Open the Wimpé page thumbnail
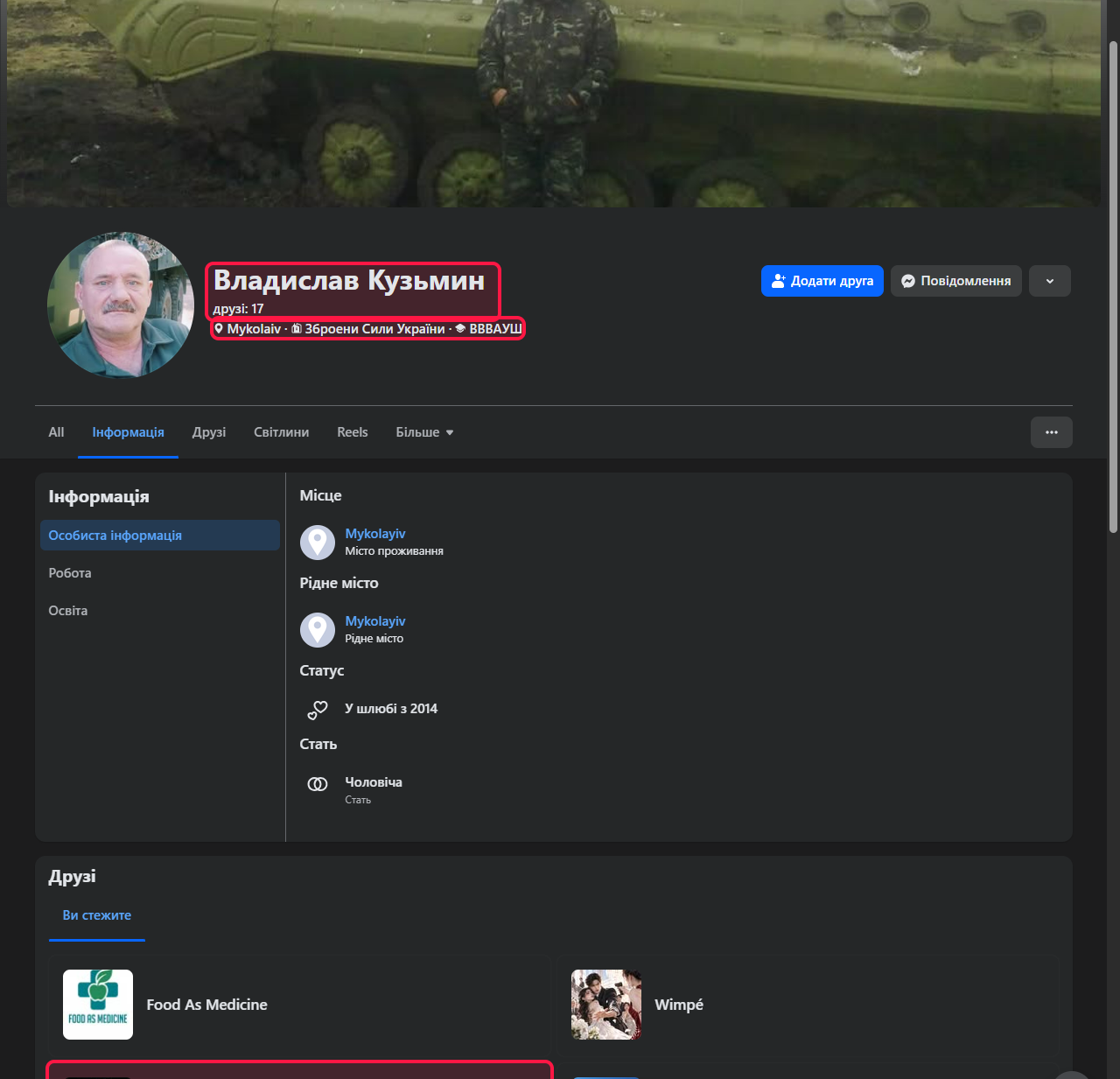 [606, 1005]
